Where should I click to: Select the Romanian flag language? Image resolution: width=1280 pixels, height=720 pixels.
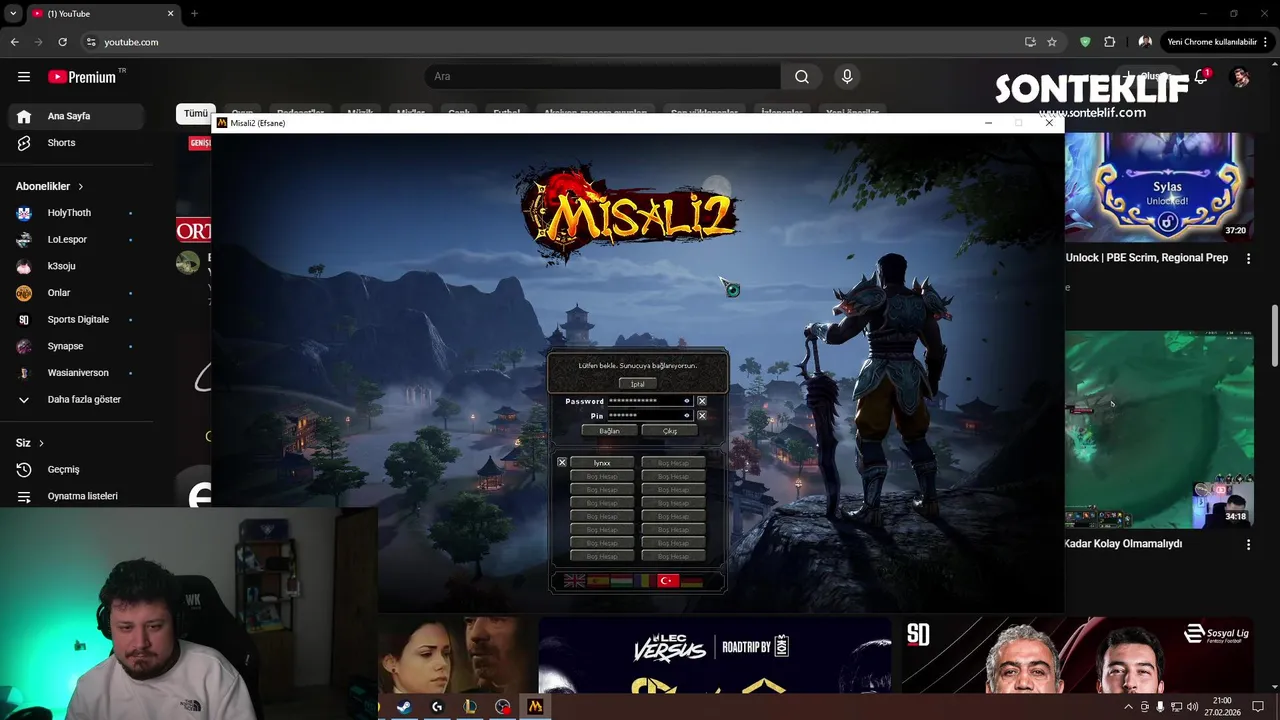[645, 581]
